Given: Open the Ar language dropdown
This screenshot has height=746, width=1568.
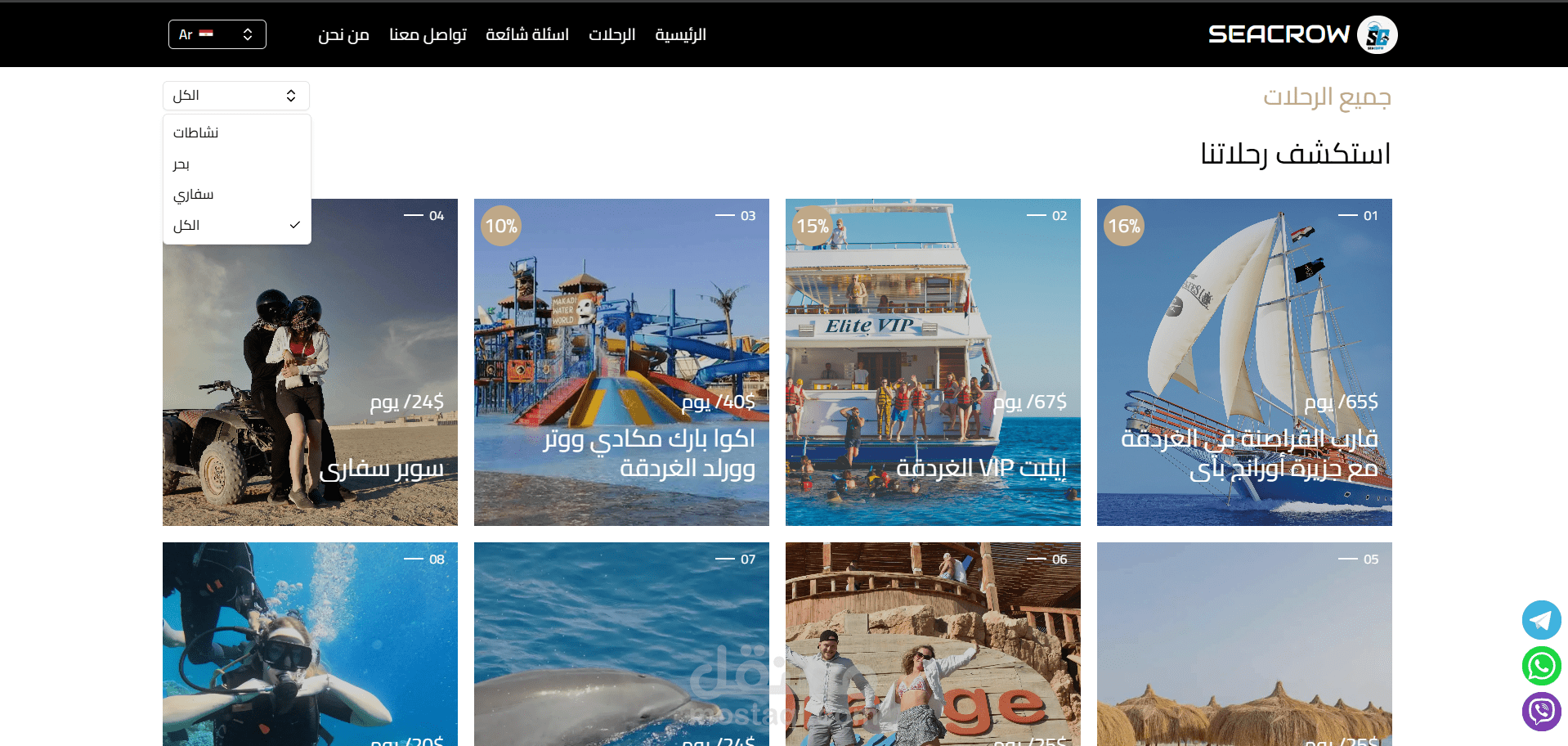Looking at the screenshot, I should click(x=217, y=34).
